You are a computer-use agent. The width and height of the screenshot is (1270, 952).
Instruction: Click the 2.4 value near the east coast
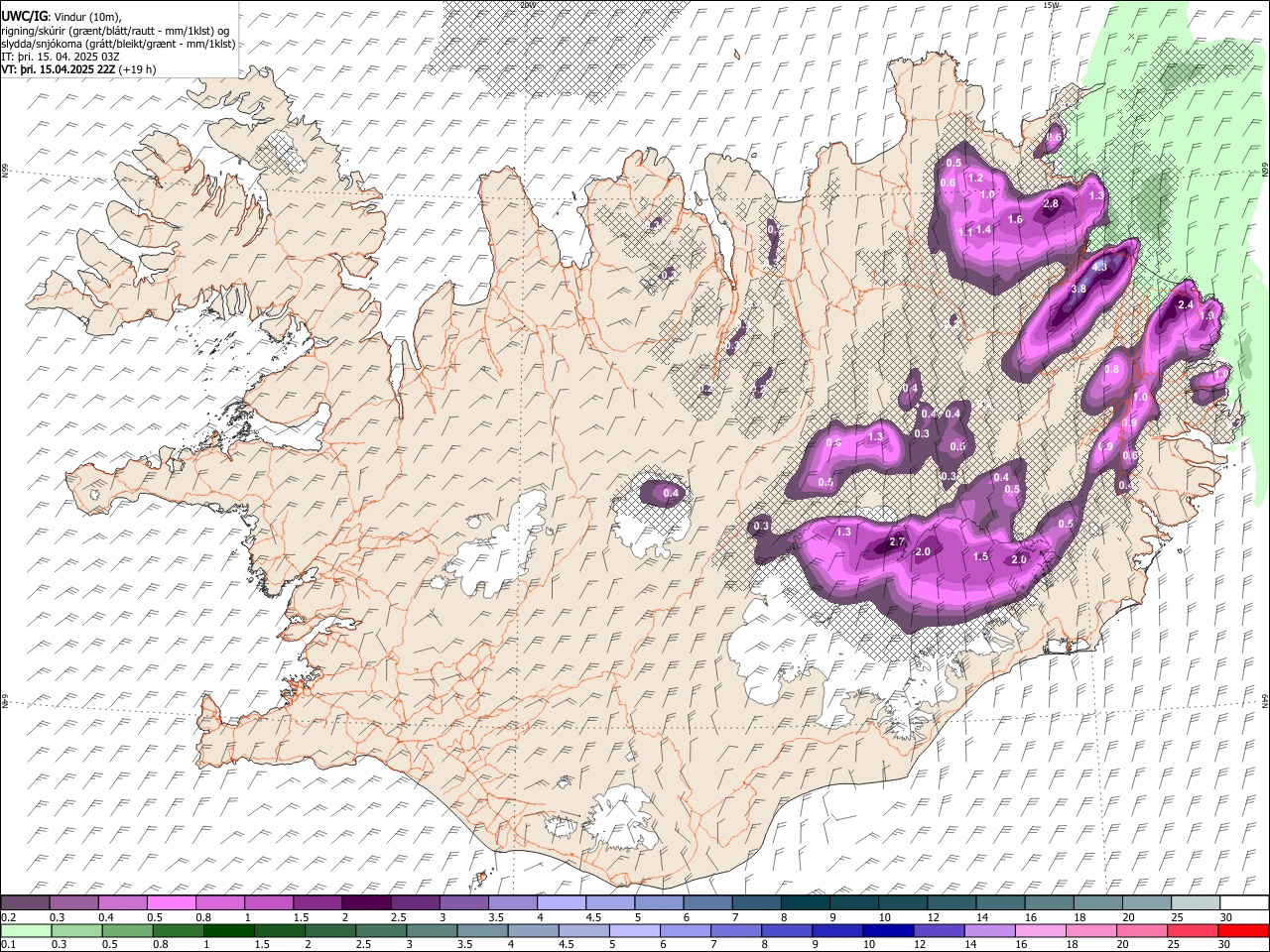tap(1186, 305)
